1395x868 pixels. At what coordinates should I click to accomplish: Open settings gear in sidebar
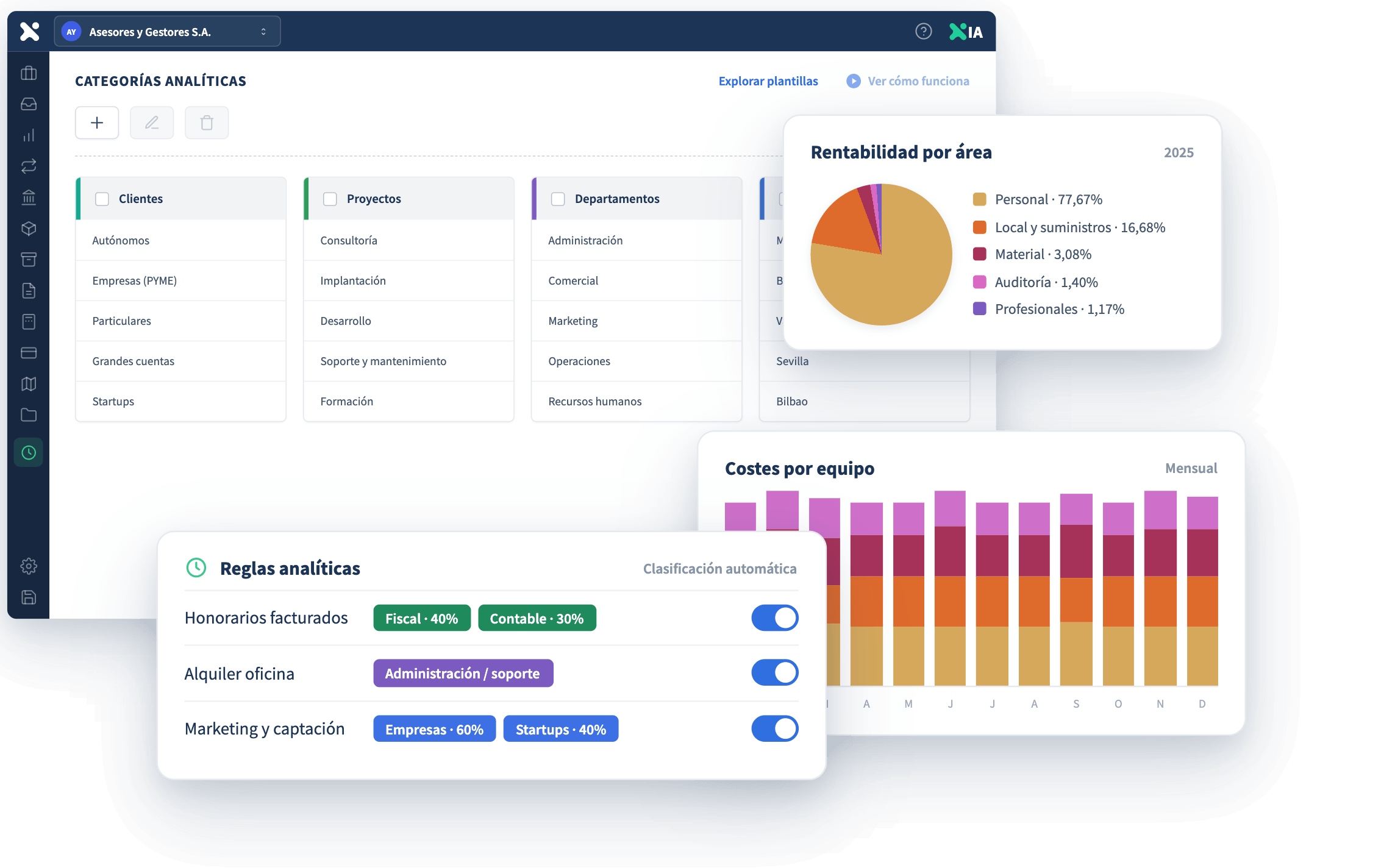point(29,566)
